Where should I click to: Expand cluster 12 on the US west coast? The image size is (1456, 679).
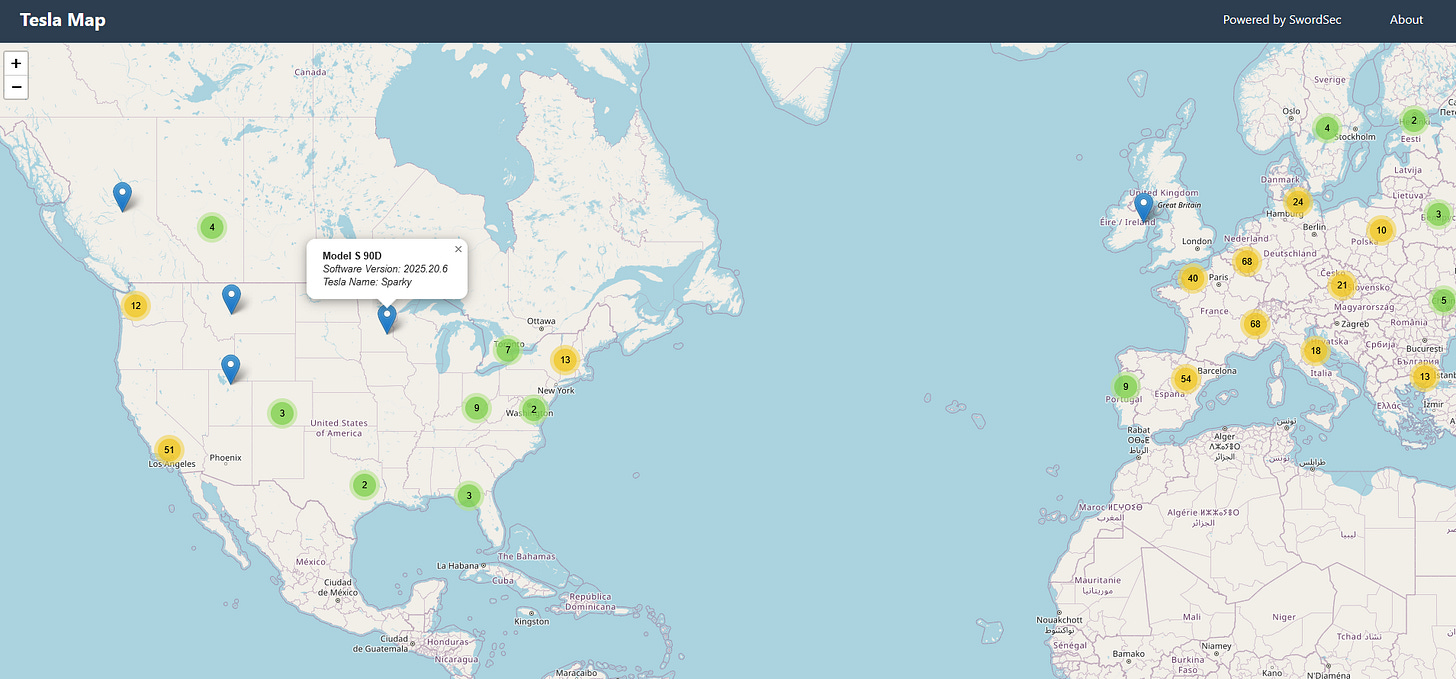tap(136, 306)
